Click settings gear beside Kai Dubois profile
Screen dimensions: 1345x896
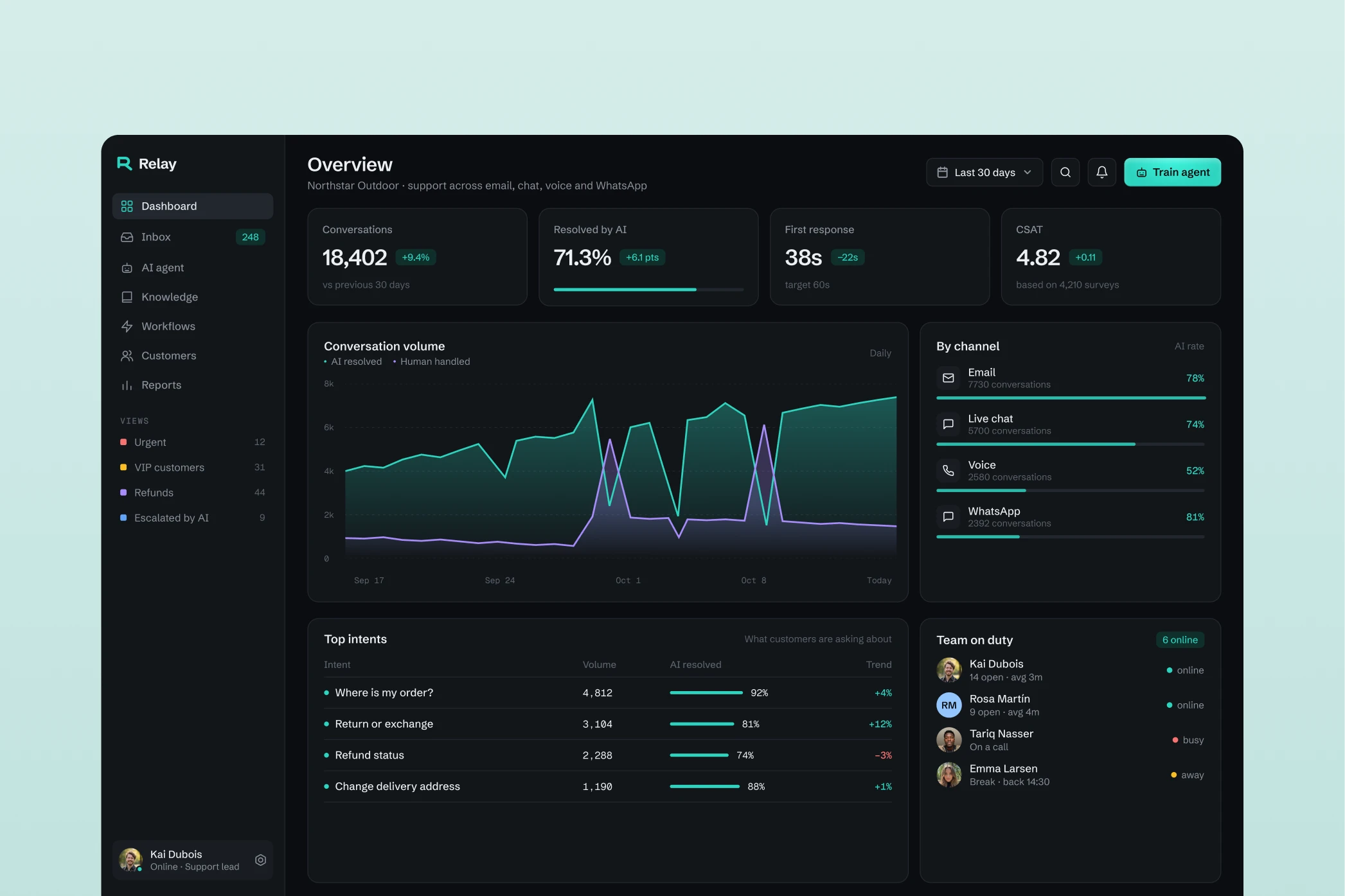260,860
